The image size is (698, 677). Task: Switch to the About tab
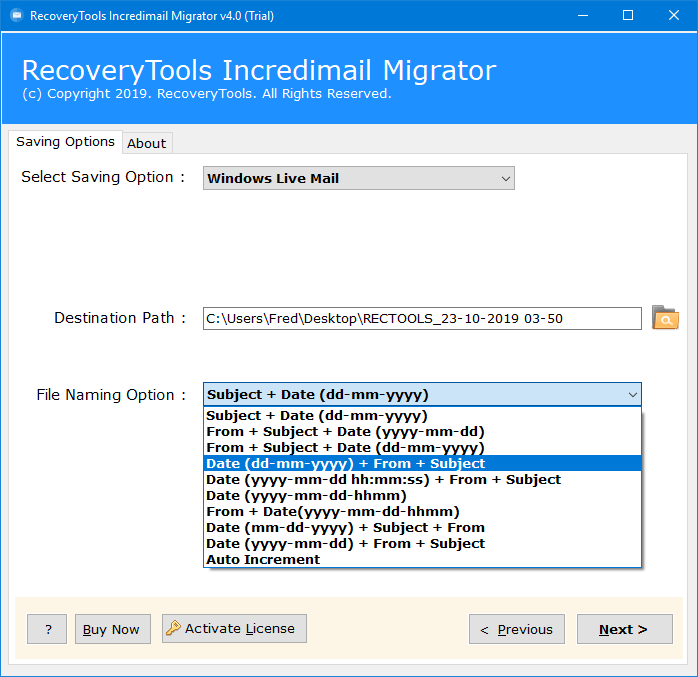click(x=147, y=143)
